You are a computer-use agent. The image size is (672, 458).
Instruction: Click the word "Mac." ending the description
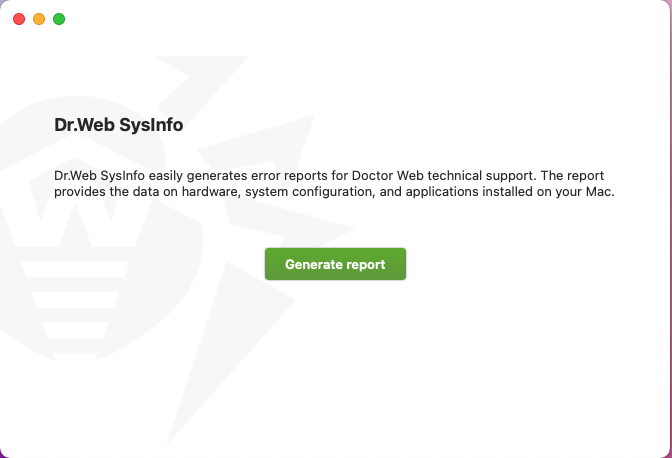(x=600, y=192)
